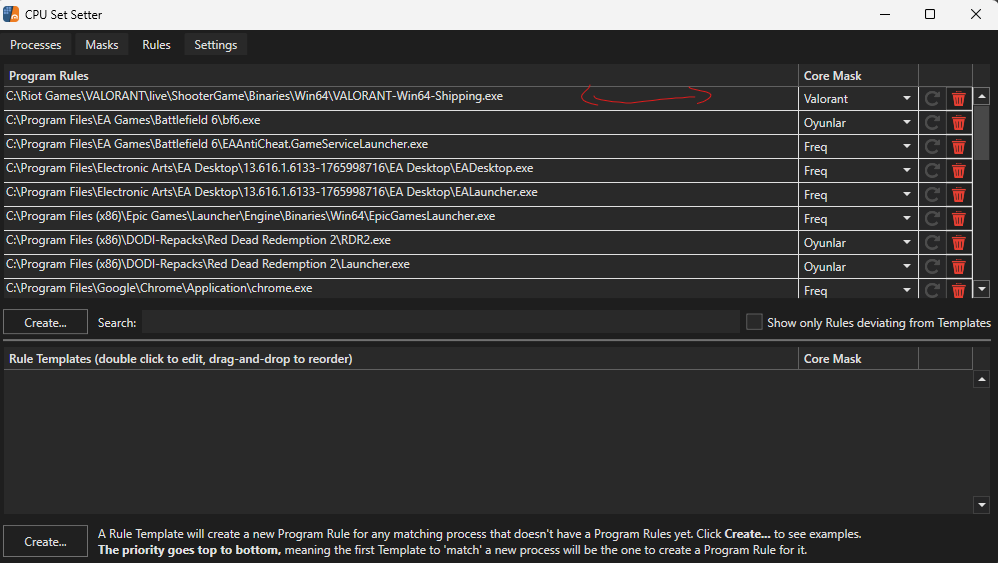This screenshot has width=998, height=563.
Task: Click the program rules scrollbar thumb
Action: 981,133
